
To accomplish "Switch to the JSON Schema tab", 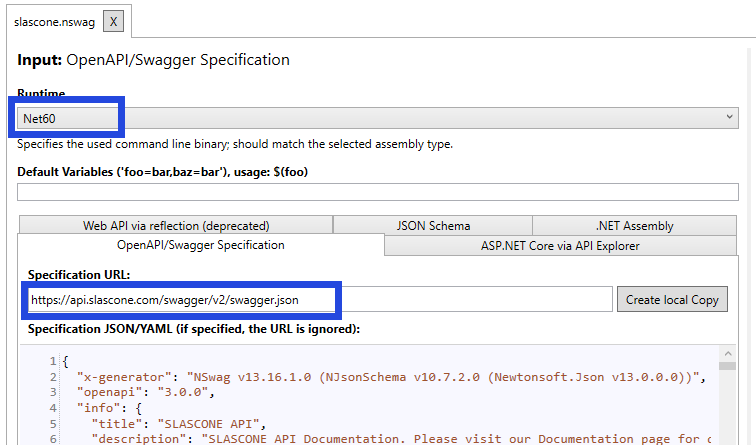I will click(x=433, y=225).
